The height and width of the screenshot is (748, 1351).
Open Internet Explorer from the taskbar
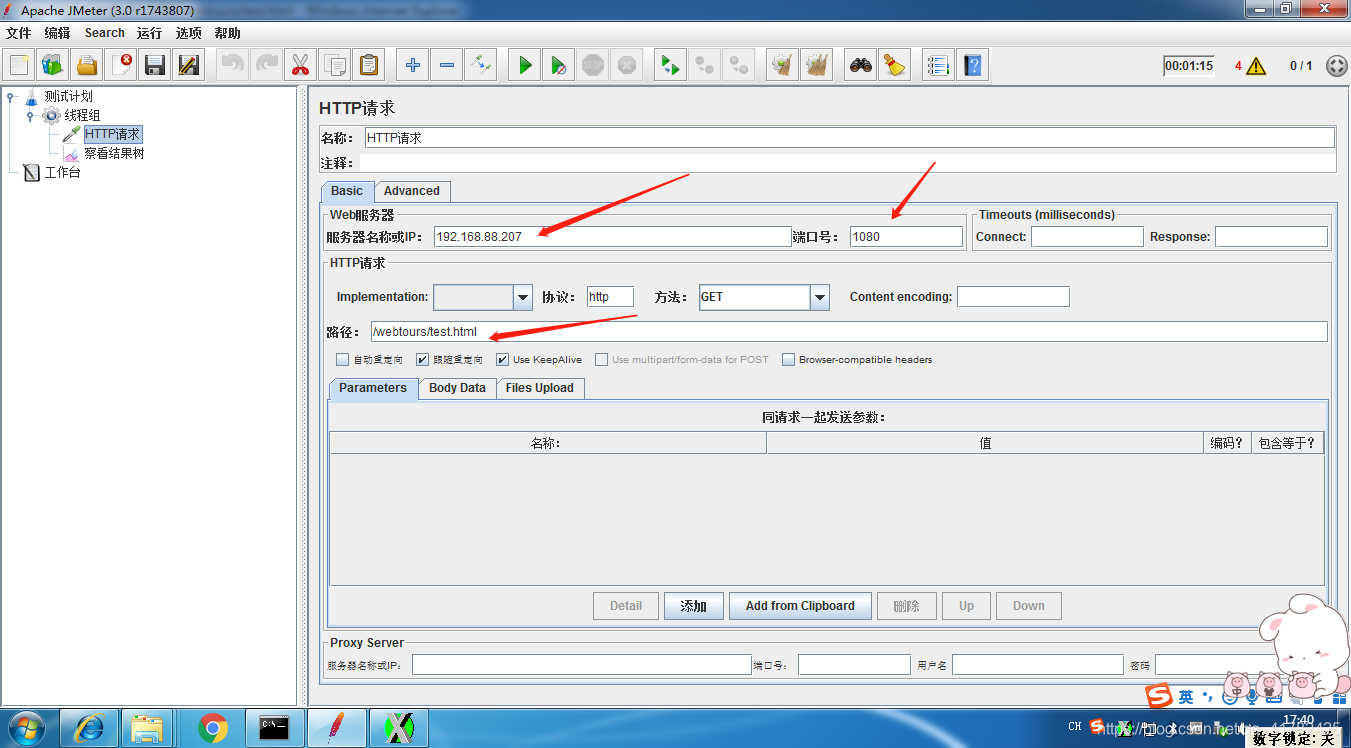point(89,728)
